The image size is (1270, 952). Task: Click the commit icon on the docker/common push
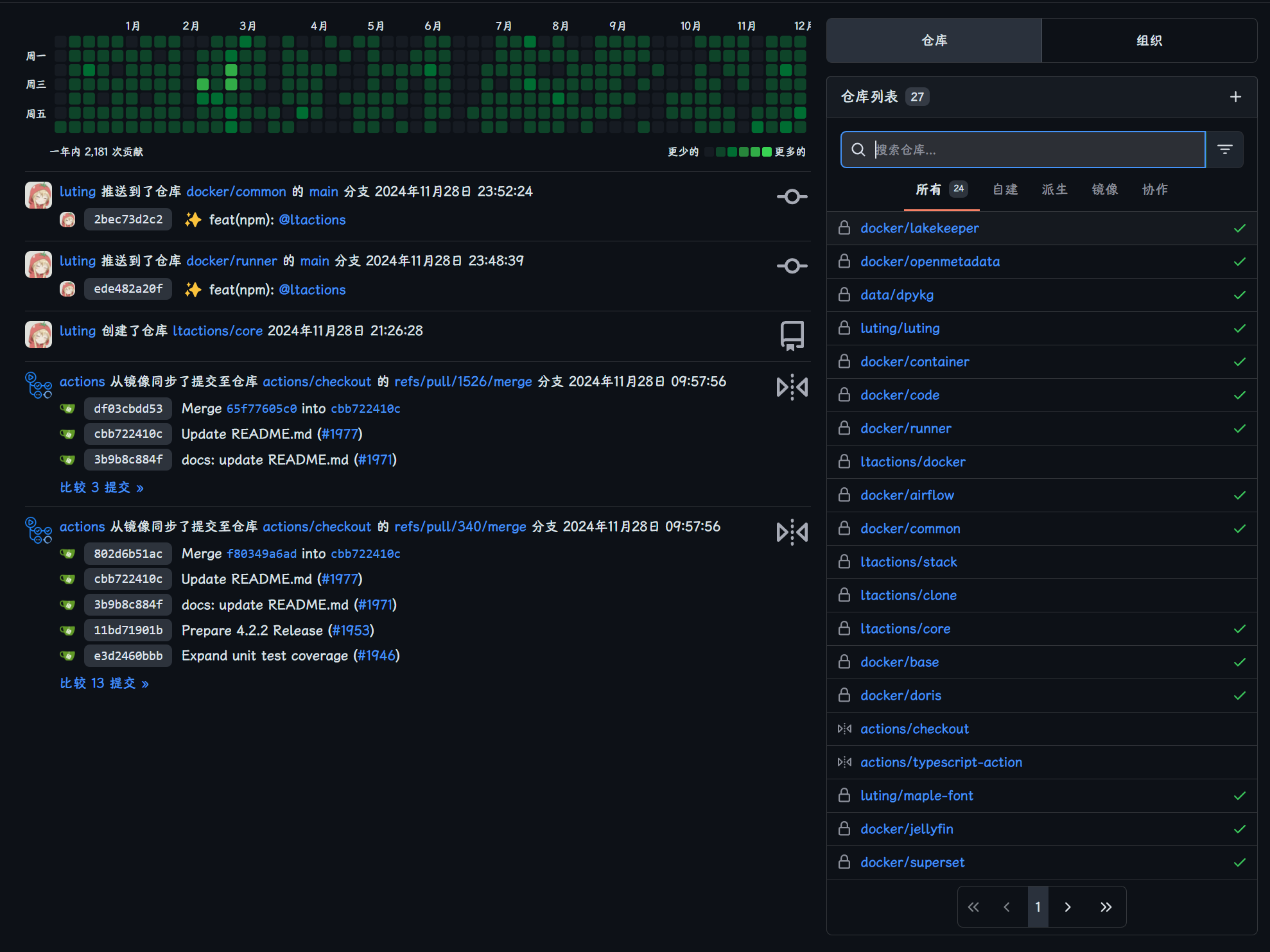[x=792, y=196]
